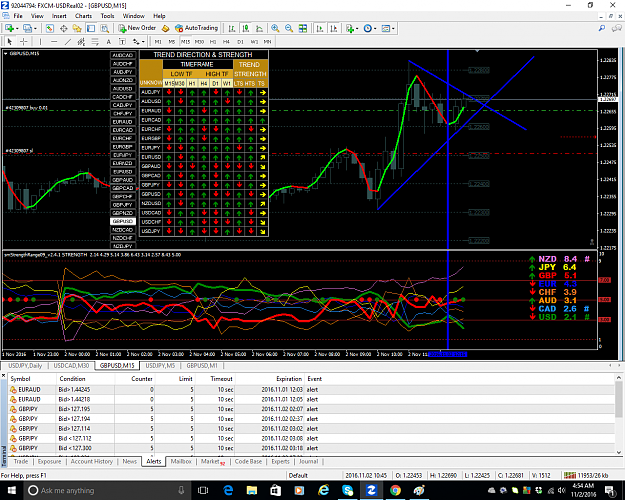Open Google Chrome from the taskbar
Screen dimensions: 625x500
[395, 490]
